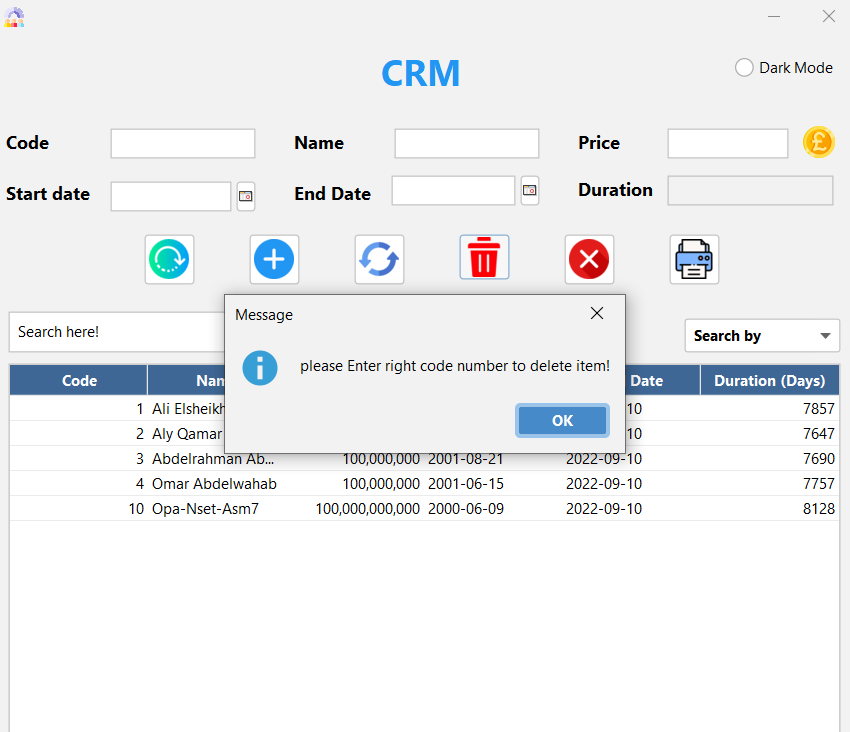Viewport: 850px width, 732px height.
Task: Sort by the Code column header
Action: pyautogui.click(x=79, y=380)
